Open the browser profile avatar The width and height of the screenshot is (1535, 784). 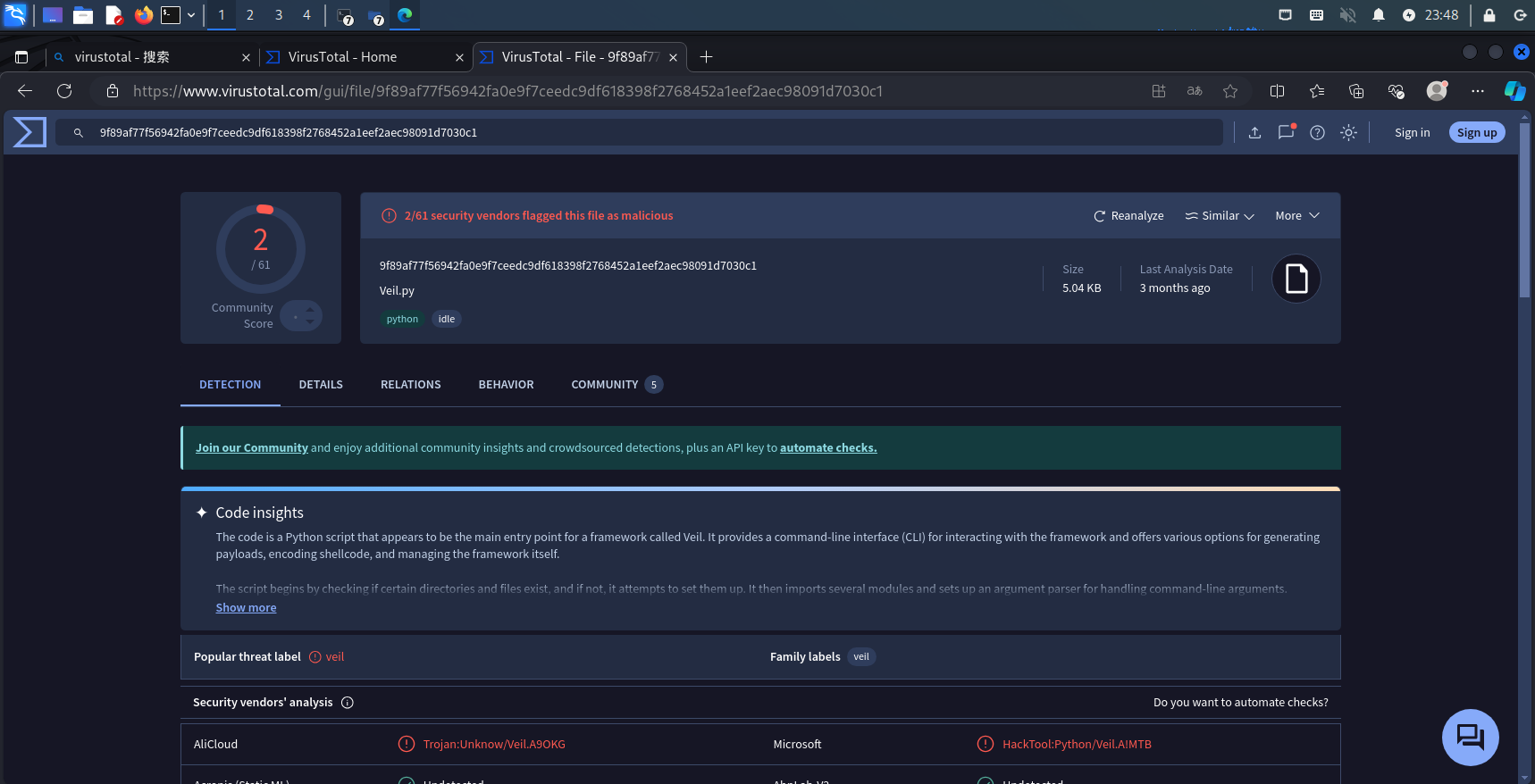pyautogui.click(x=1437, y=91)
